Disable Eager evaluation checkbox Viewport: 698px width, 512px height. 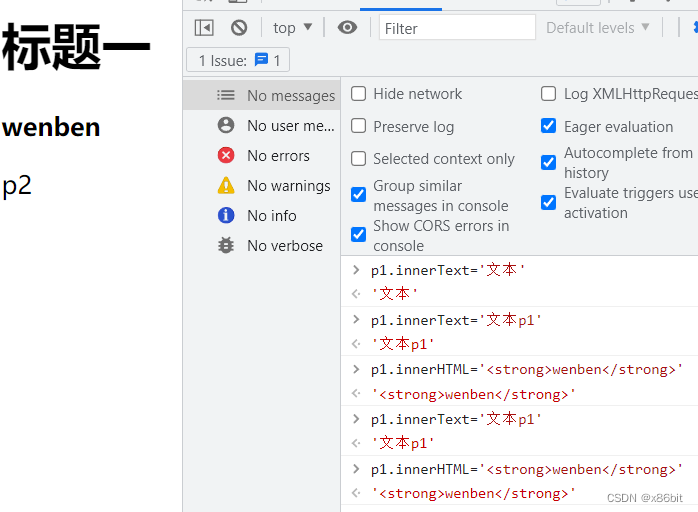pyautogui.click(x=548, y=126)
